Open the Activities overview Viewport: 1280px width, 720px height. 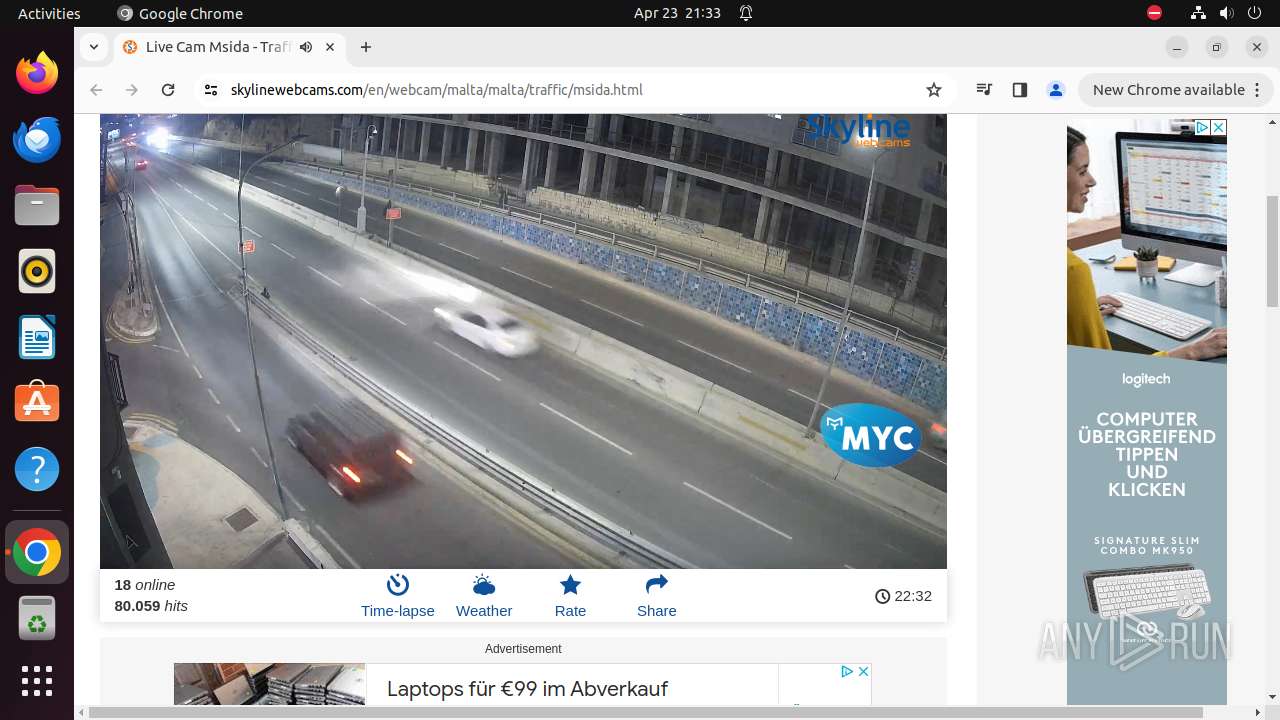[49, 13]
